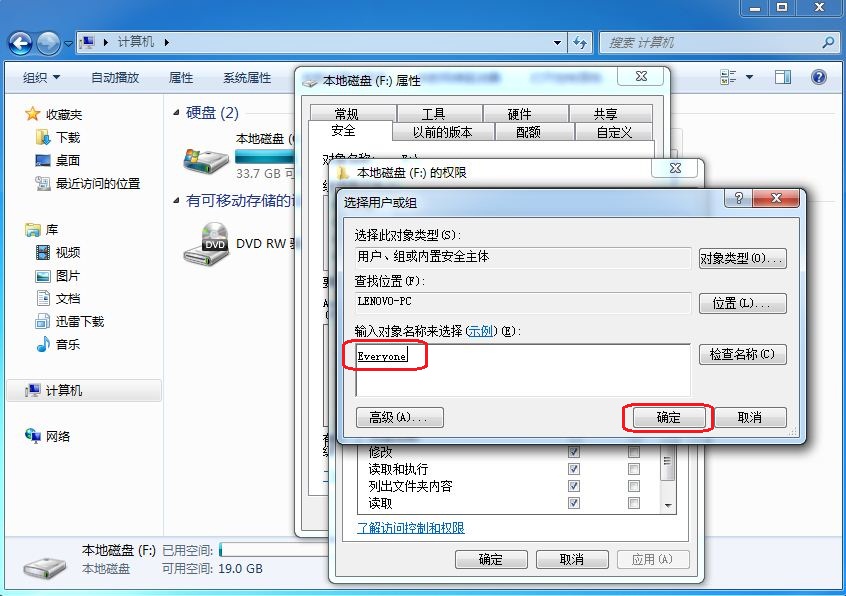
Task: Collapse the 硬盘 (2) group
Action: [x=177, y=113]
